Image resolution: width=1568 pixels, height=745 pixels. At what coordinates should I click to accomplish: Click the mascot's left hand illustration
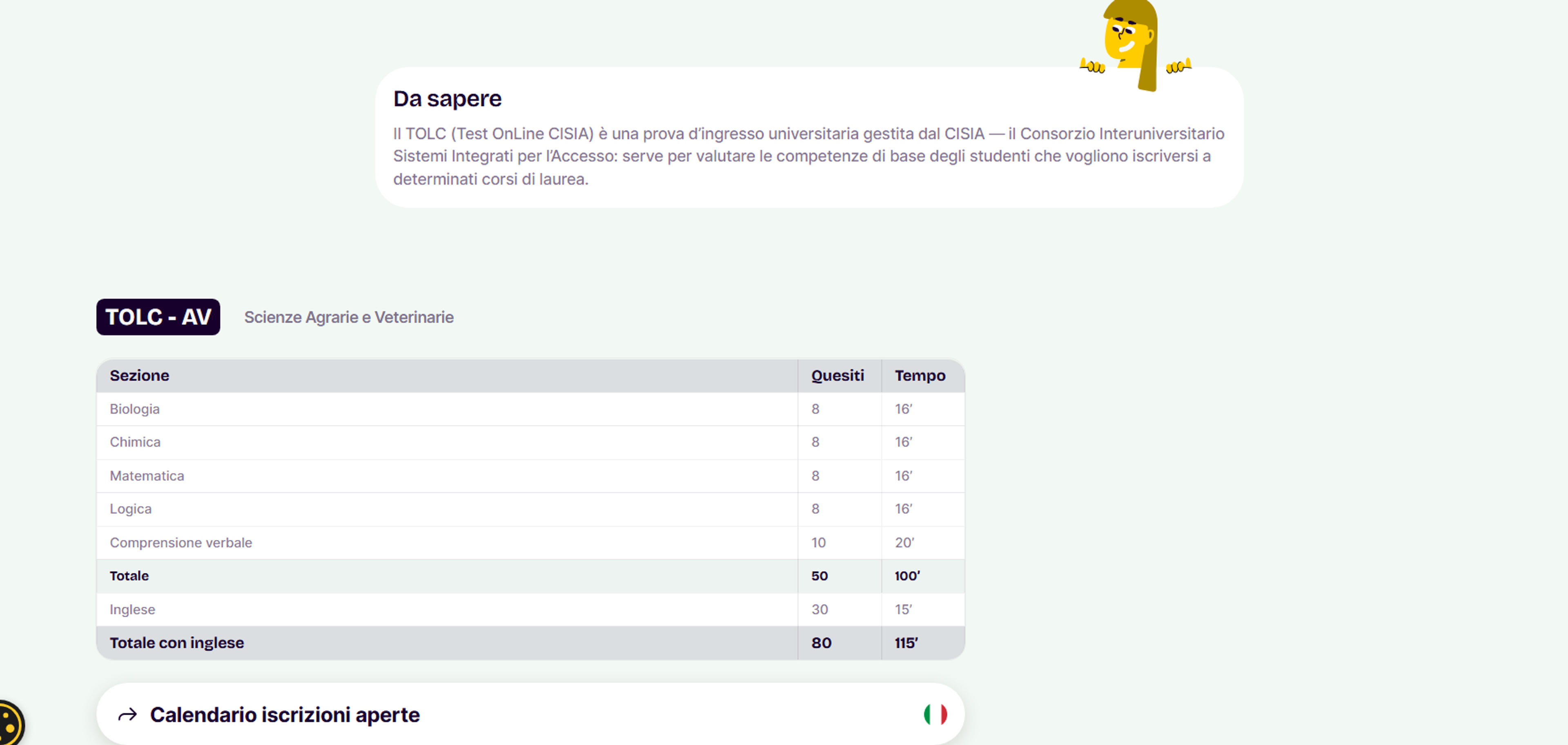(1092, 66)
